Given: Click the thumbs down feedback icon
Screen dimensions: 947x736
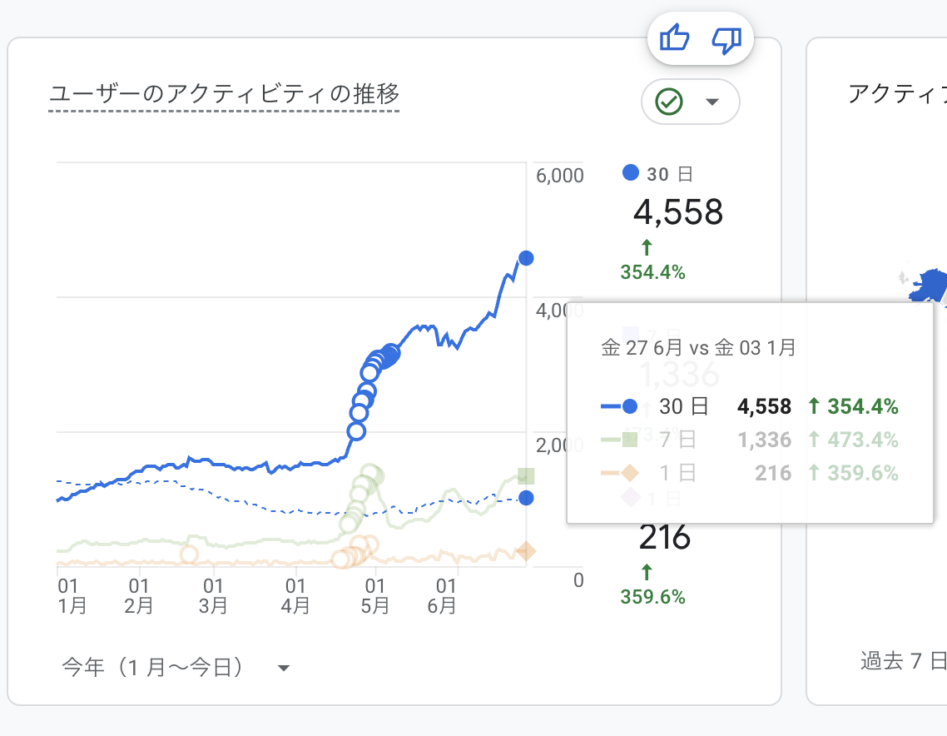Looking at the screenshot, I should [727, 40].
